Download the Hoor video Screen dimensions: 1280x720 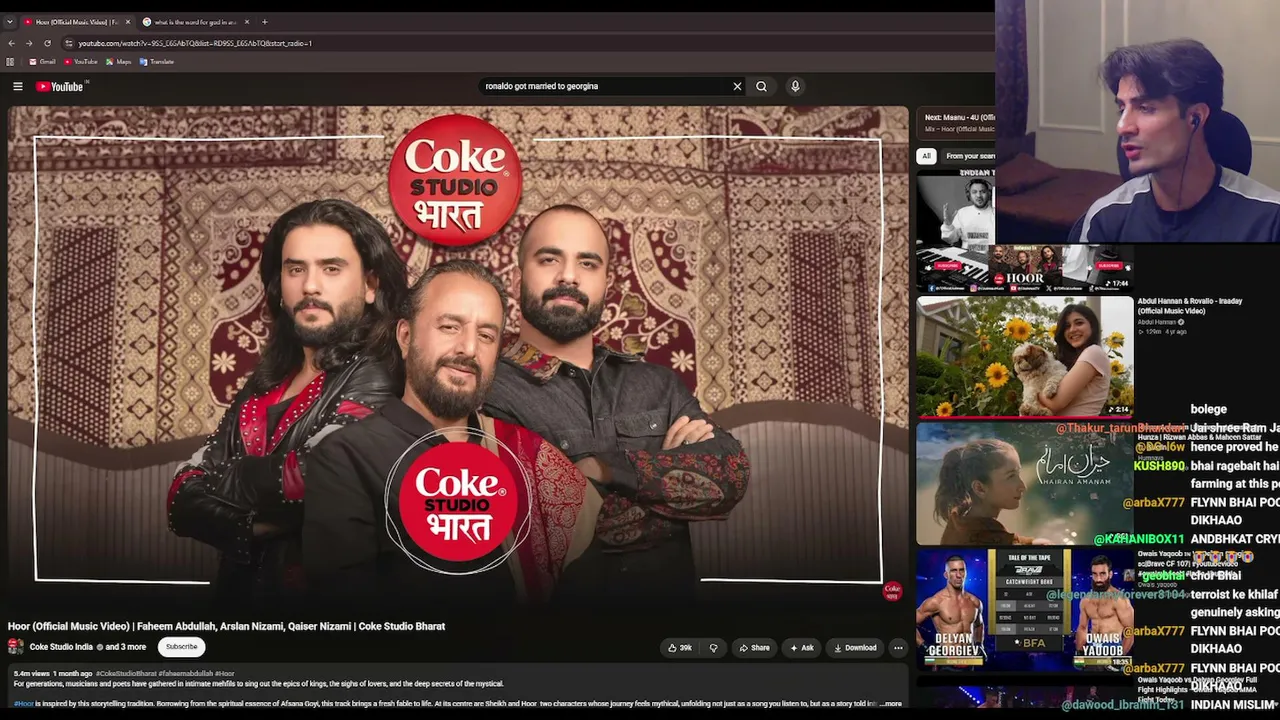pos(855,648)
